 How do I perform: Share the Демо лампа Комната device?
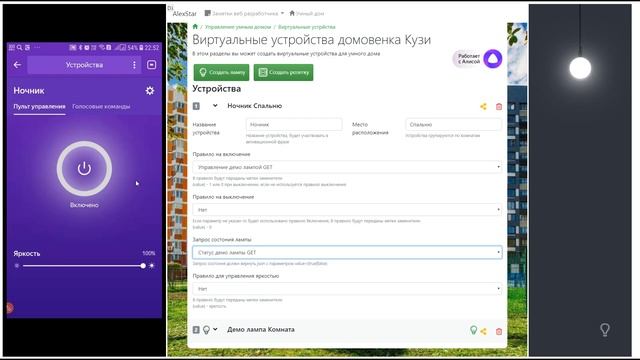(483, 331)
